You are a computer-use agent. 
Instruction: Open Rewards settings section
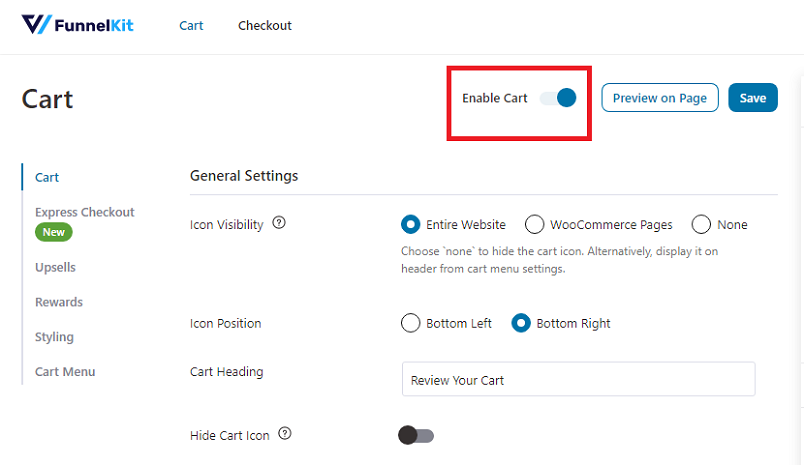[x=59, y=302]
